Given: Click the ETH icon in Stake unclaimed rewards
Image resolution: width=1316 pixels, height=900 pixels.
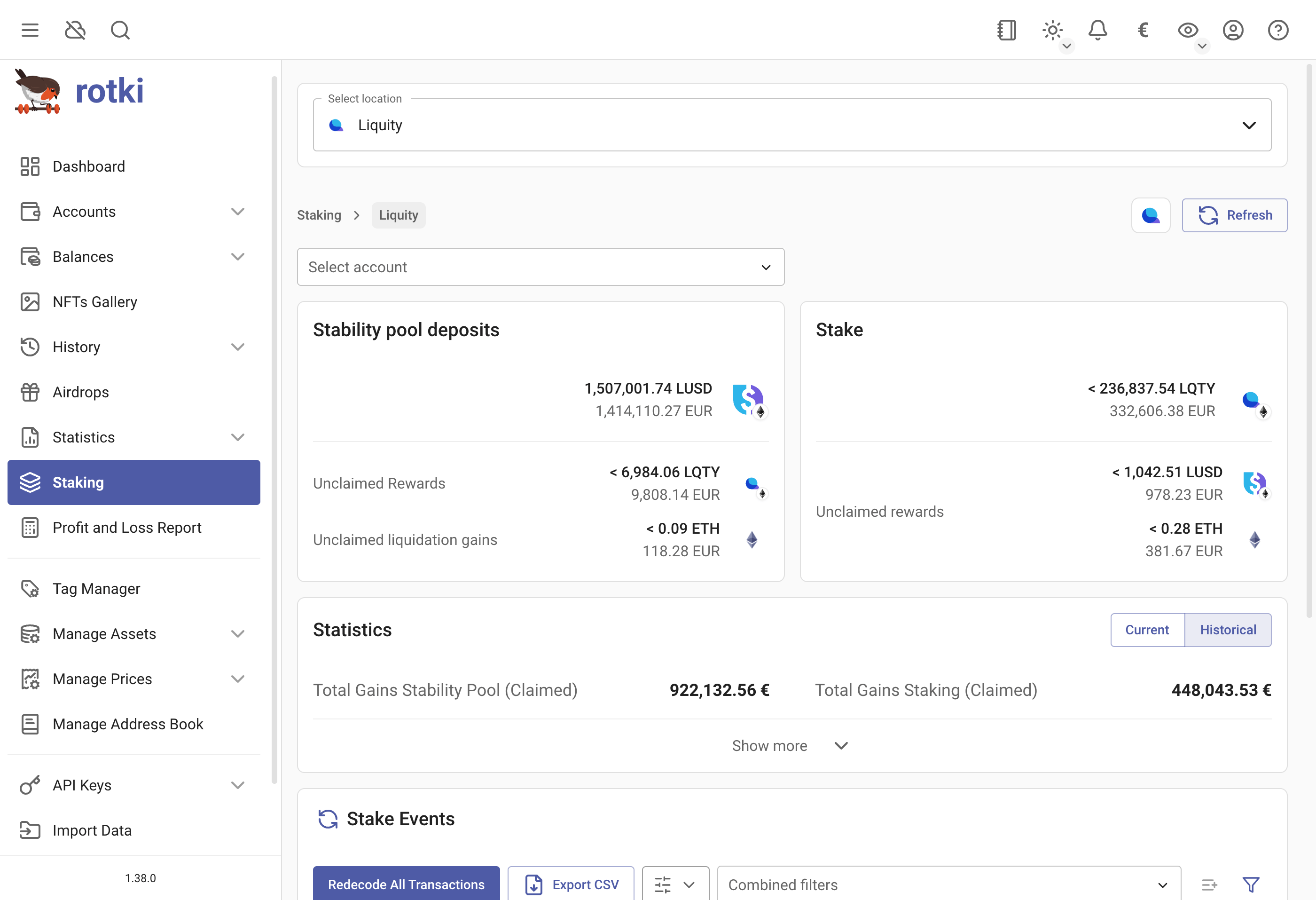Looking at the screenshot, I should coord(1255,540).
